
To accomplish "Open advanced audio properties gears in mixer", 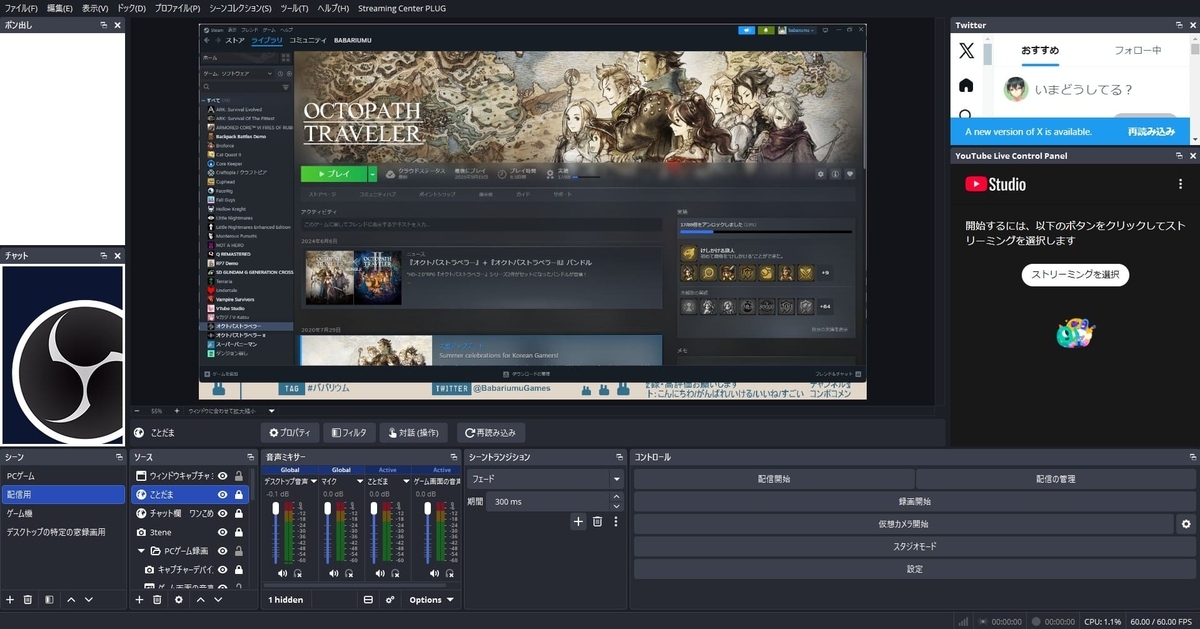I will tap(390, 600).
